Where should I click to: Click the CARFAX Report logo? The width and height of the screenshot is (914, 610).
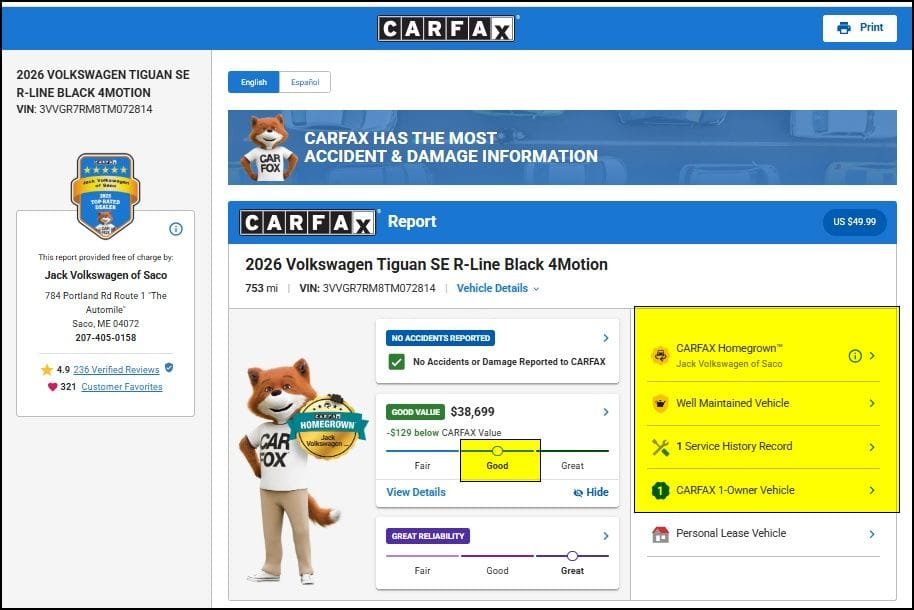(x=308, y=222)
